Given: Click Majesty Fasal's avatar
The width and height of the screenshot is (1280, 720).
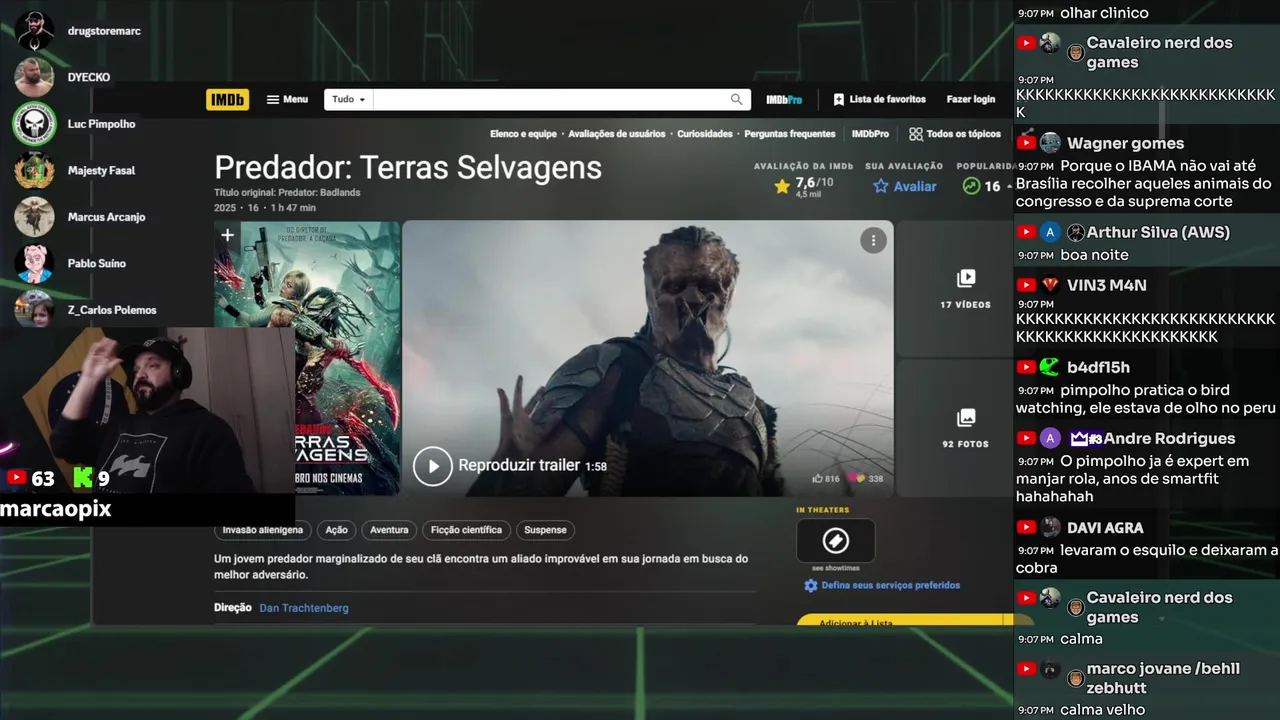Looking at the screenshot, I should point(34,170).
